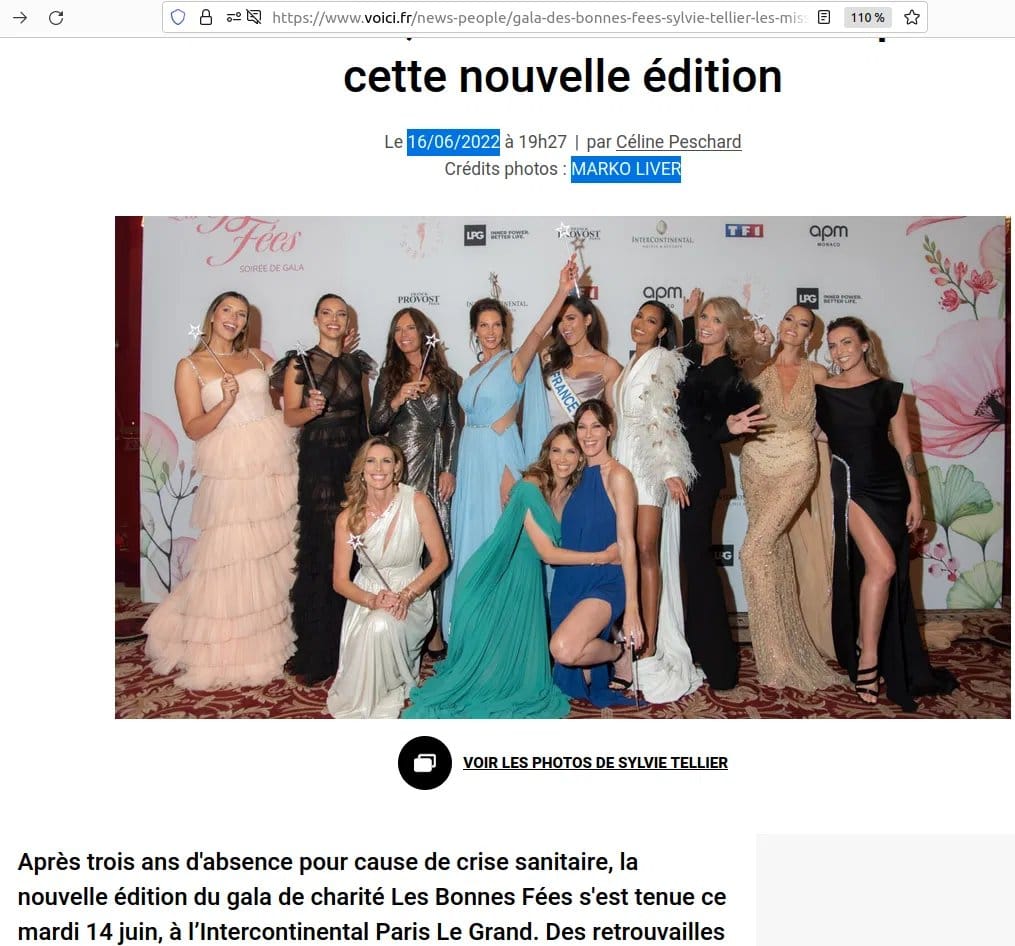Click the highlighted date 16/06/2022
This screenshot has height=946, width=1015.
453,142
